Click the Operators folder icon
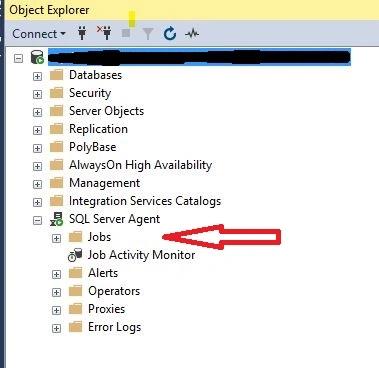379x368 pixels. [x=75, y=291]
